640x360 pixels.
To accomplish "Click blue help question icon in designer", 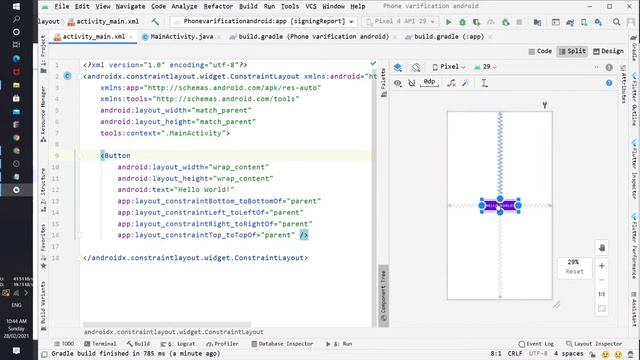I will (x=609, y=83).
